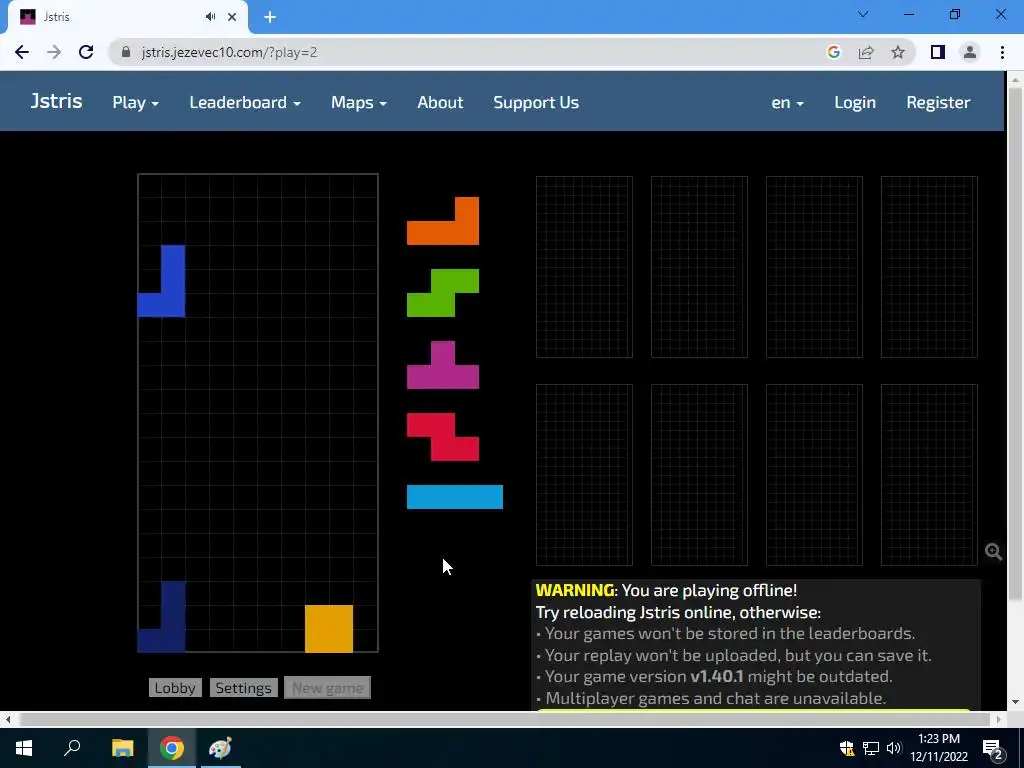Click the volume tray icon
1024x768 pixels.
[x=894, y=748]
